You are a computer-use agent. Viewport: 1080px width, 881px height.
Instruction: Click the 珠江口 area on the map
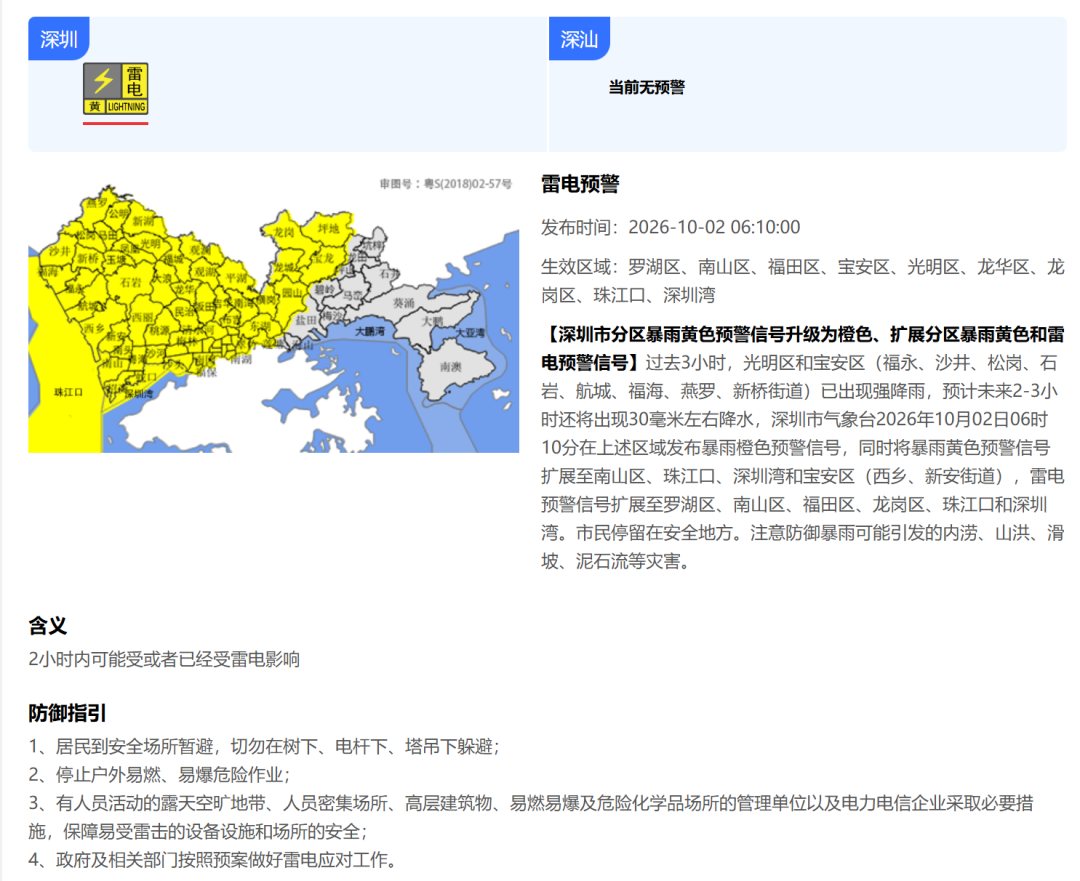pos(69,393)
